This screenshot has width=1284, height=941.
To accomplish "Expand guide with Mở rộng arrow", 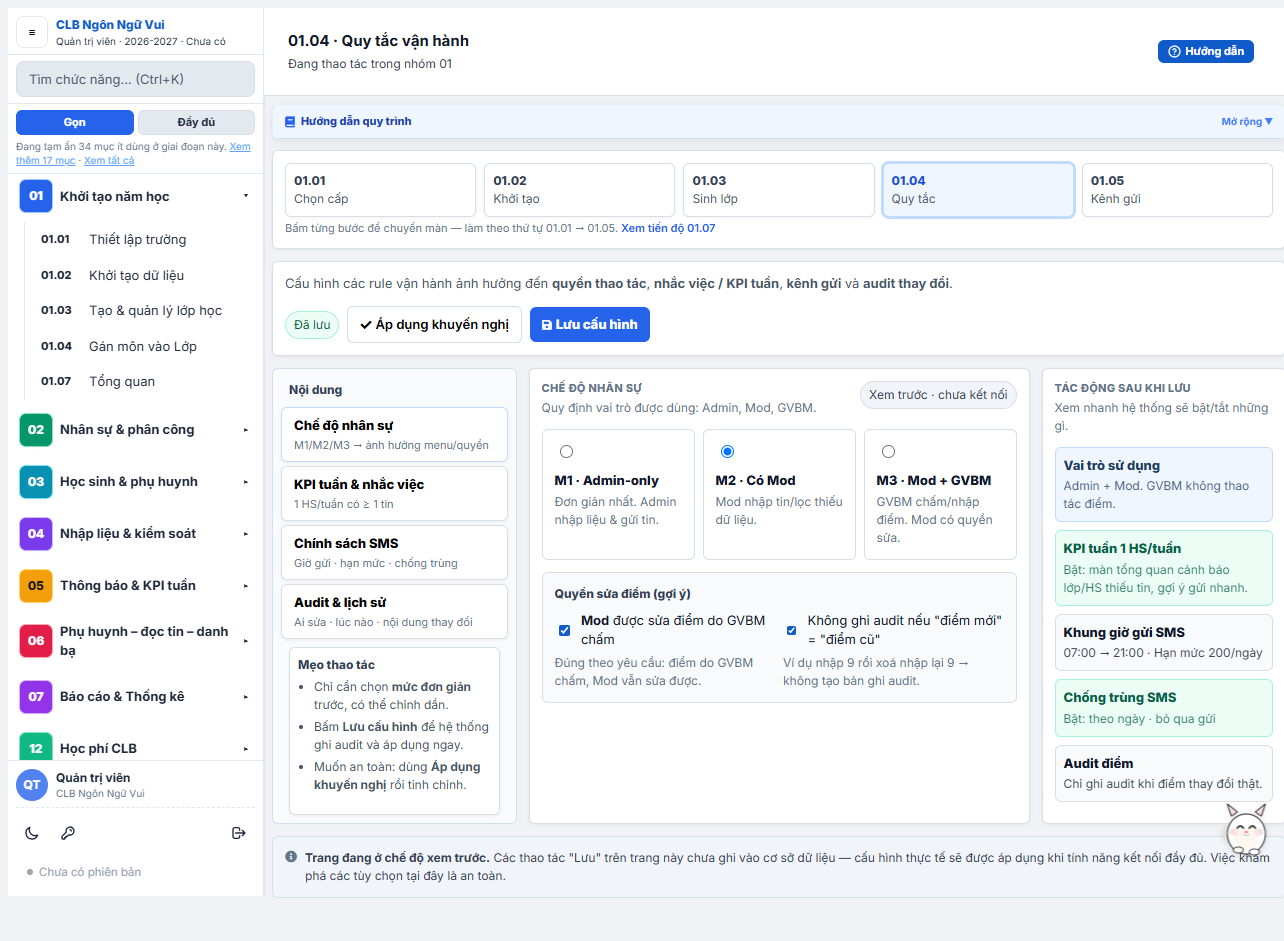I will click(x=1247, y=122).
